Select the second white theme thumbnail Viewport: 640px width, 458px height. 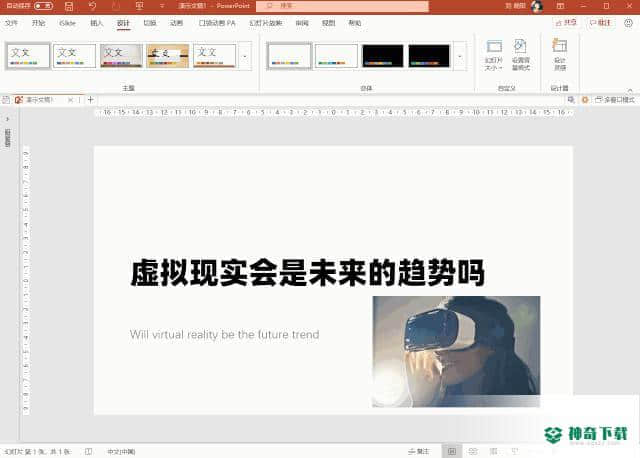coord(74,56)
